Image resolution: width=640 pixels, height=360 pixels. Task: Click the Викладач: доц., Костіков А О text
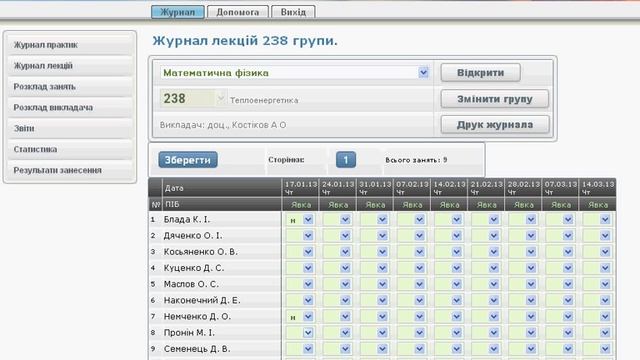pos(223,125)
